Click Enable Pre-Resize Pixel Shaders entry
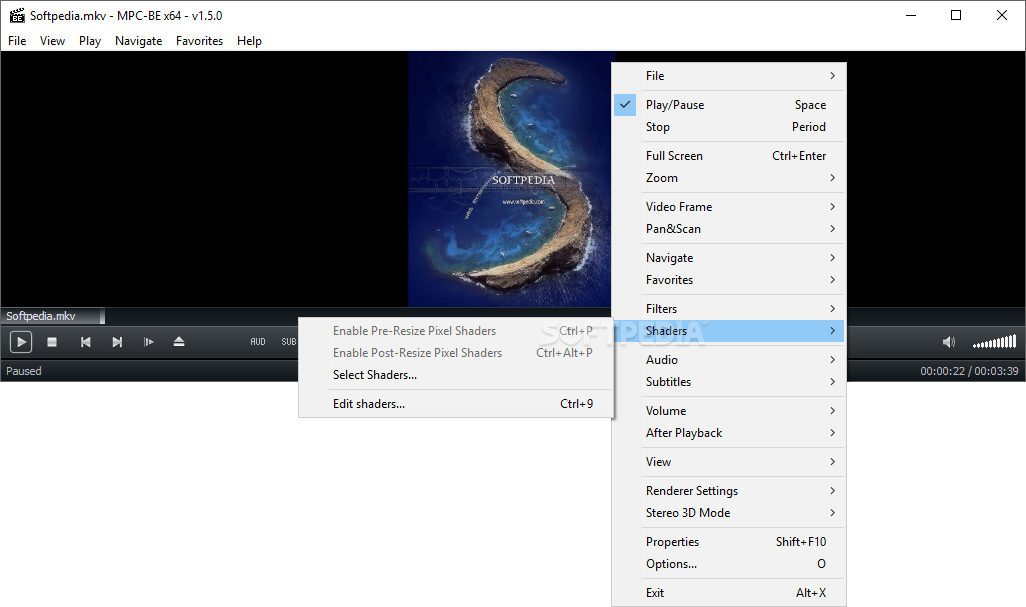 (455, 331)
